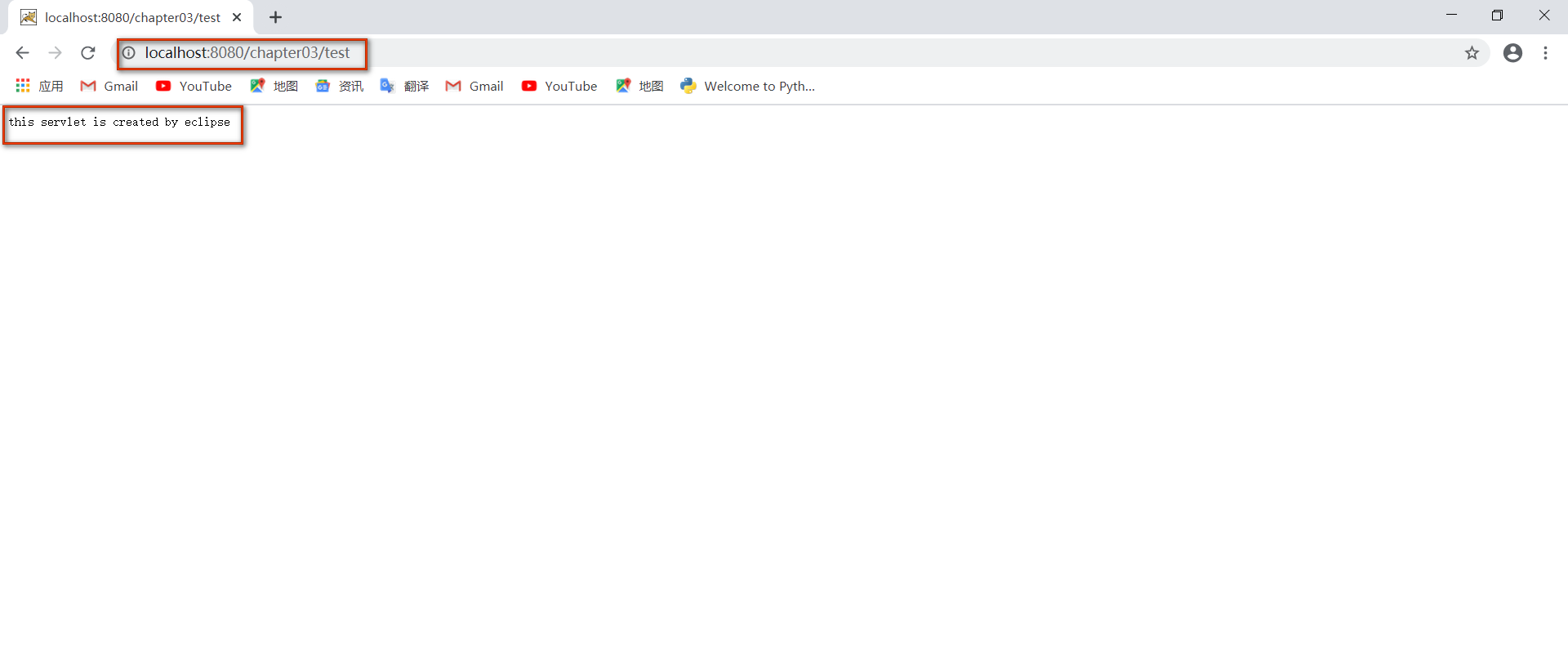Open the 资讯 news bookmark
1568x670 pixels.
[340, 86]
